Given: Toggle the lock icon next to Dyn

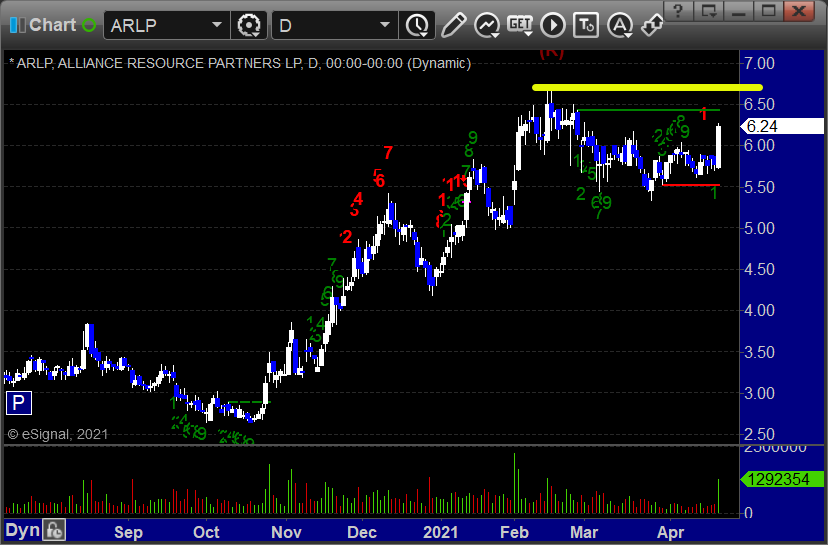Looking at the screenshot, I should tap(54, 530).
